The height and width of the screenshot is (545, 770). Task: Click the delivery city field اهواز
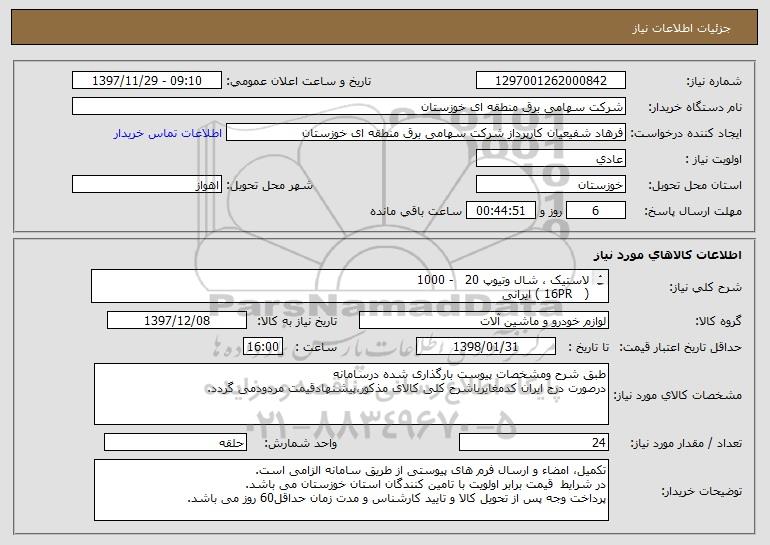[x=147, y=184]
